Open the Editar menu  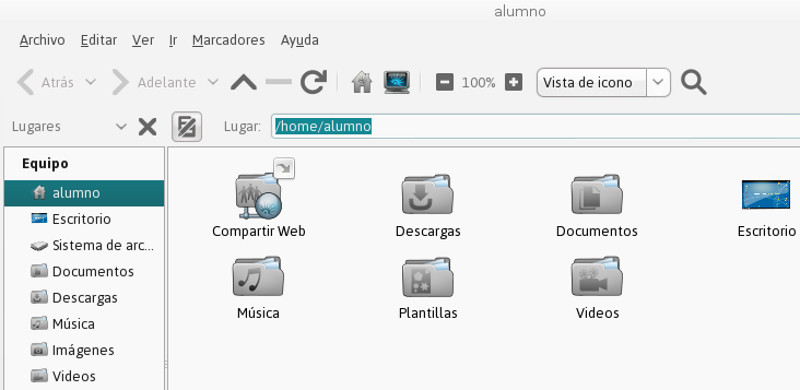pyautogui.click(x=98, y=40)
